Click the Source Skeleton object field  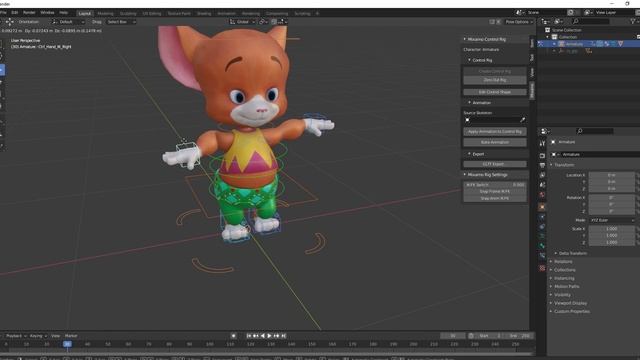click(x=491, y=120)
